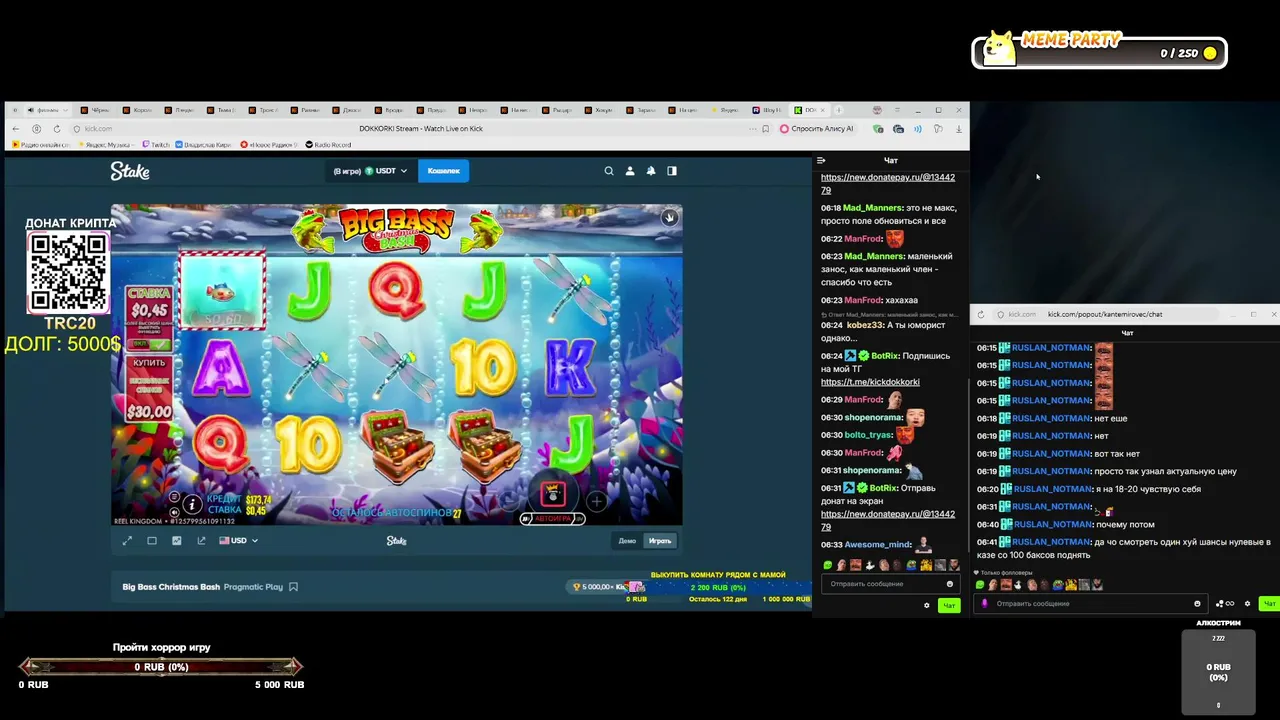
Task: Reload the browser page
Action: tap(56, 129)
